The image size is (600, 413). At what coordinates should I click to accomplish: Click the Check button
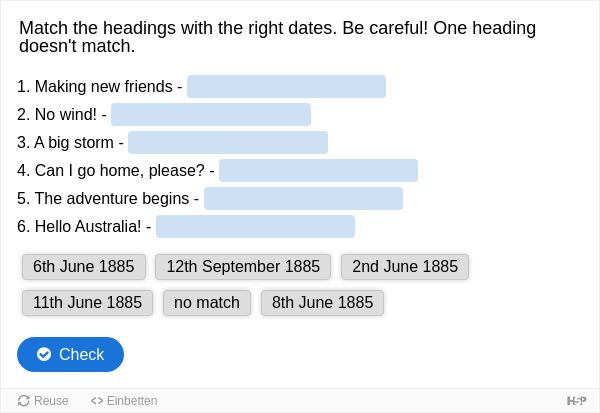tap(70, 354)
